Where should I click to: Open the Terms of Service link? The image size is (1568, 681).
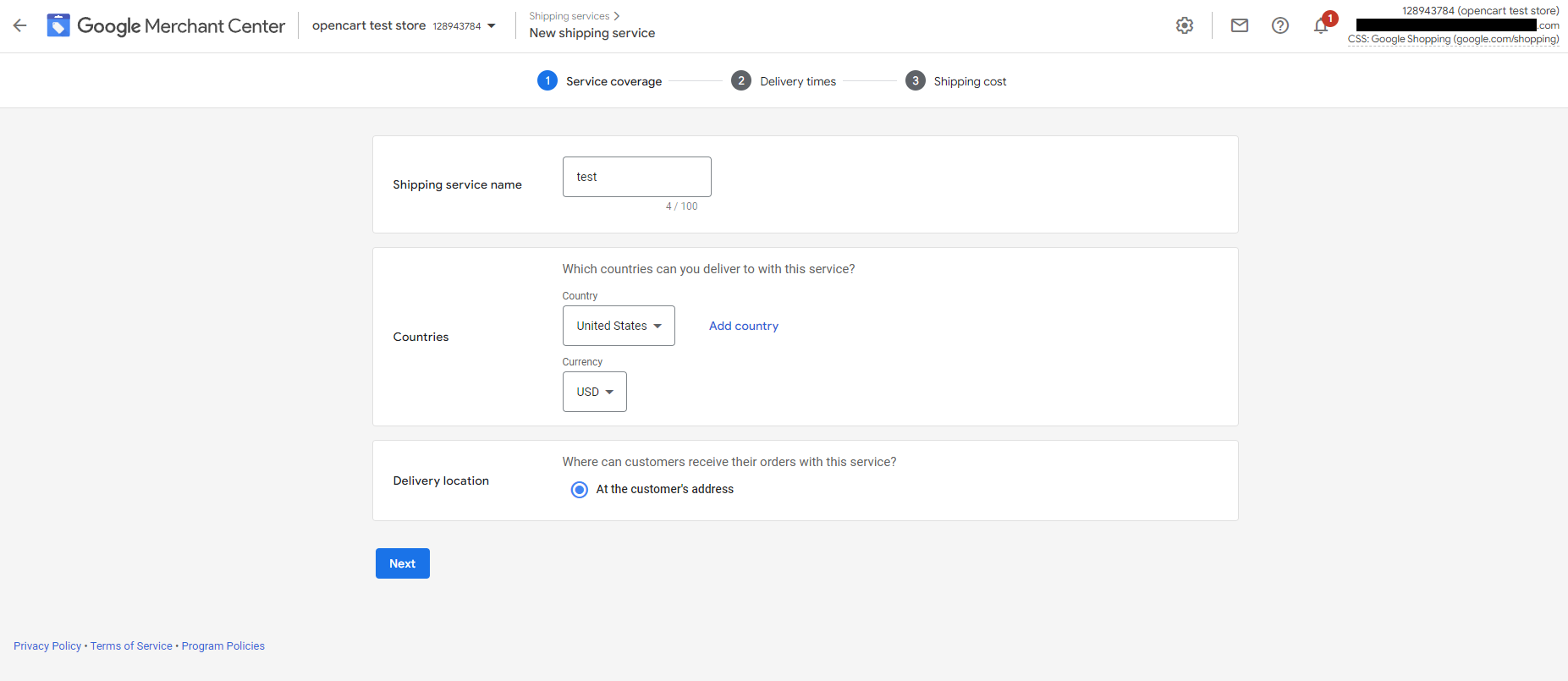(x=131, y=645)
